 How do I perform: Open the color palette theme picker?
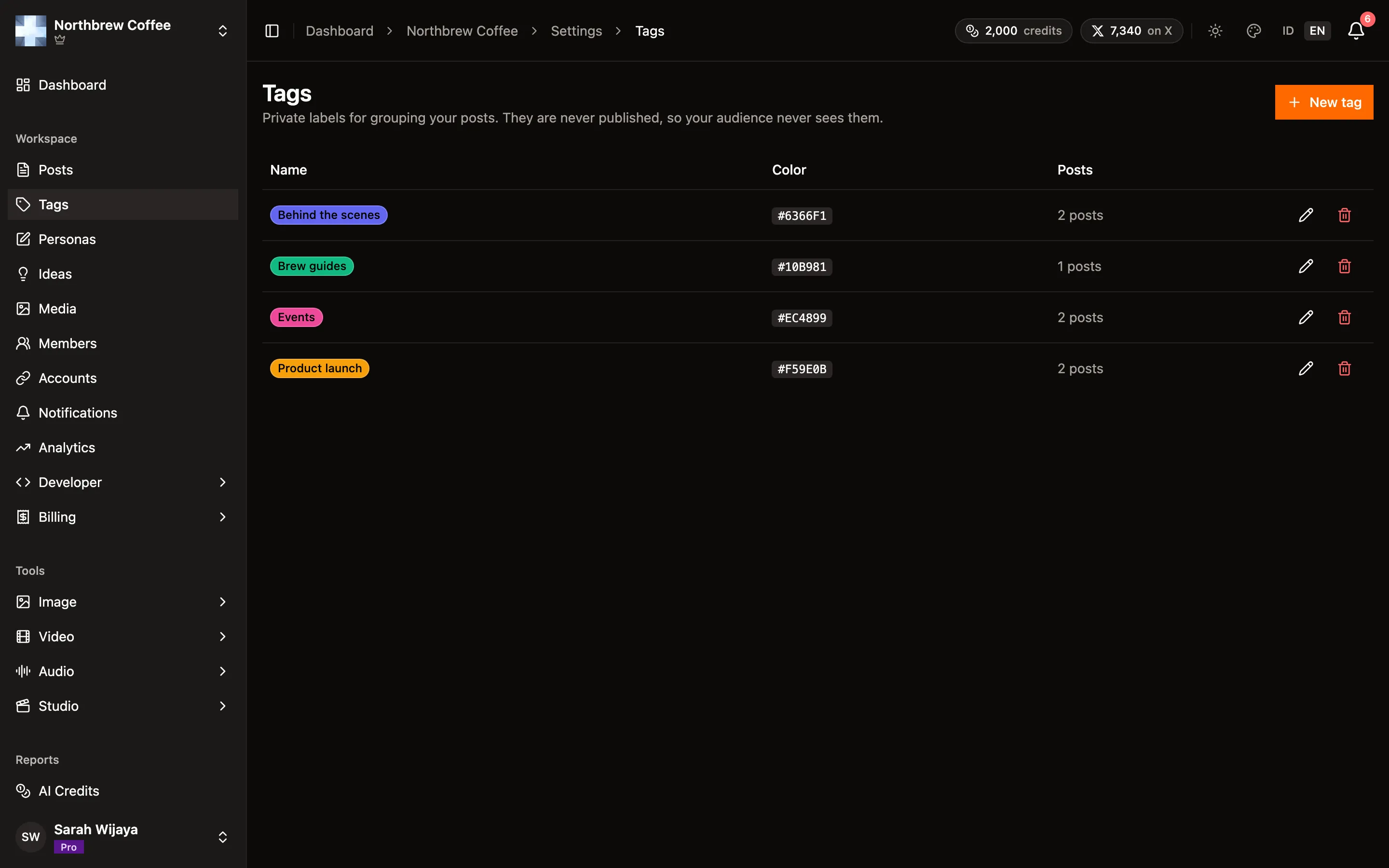[x=1253, y=31]
